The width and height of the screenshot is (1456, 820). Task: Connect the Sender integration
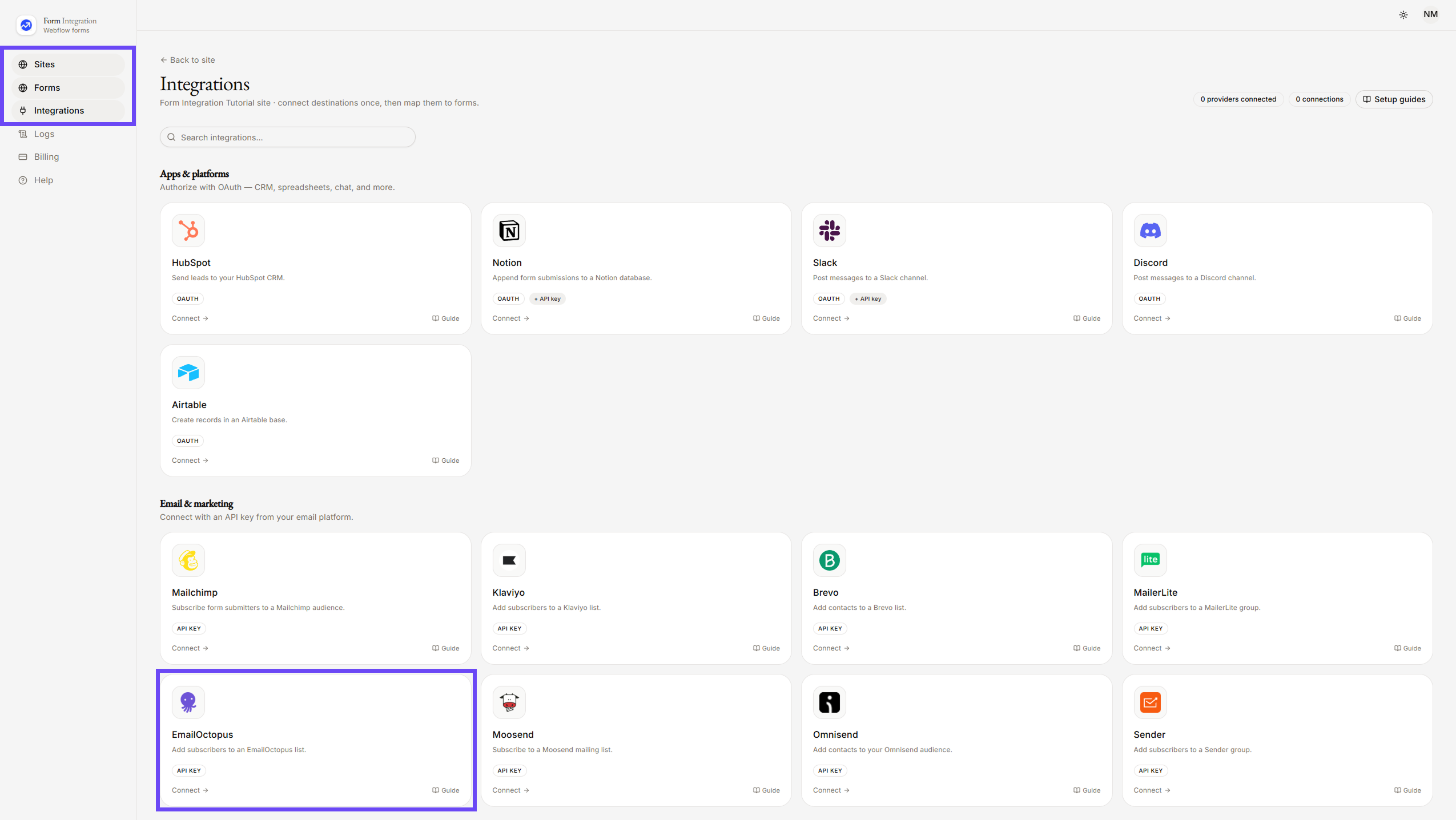pos(1152,790)
